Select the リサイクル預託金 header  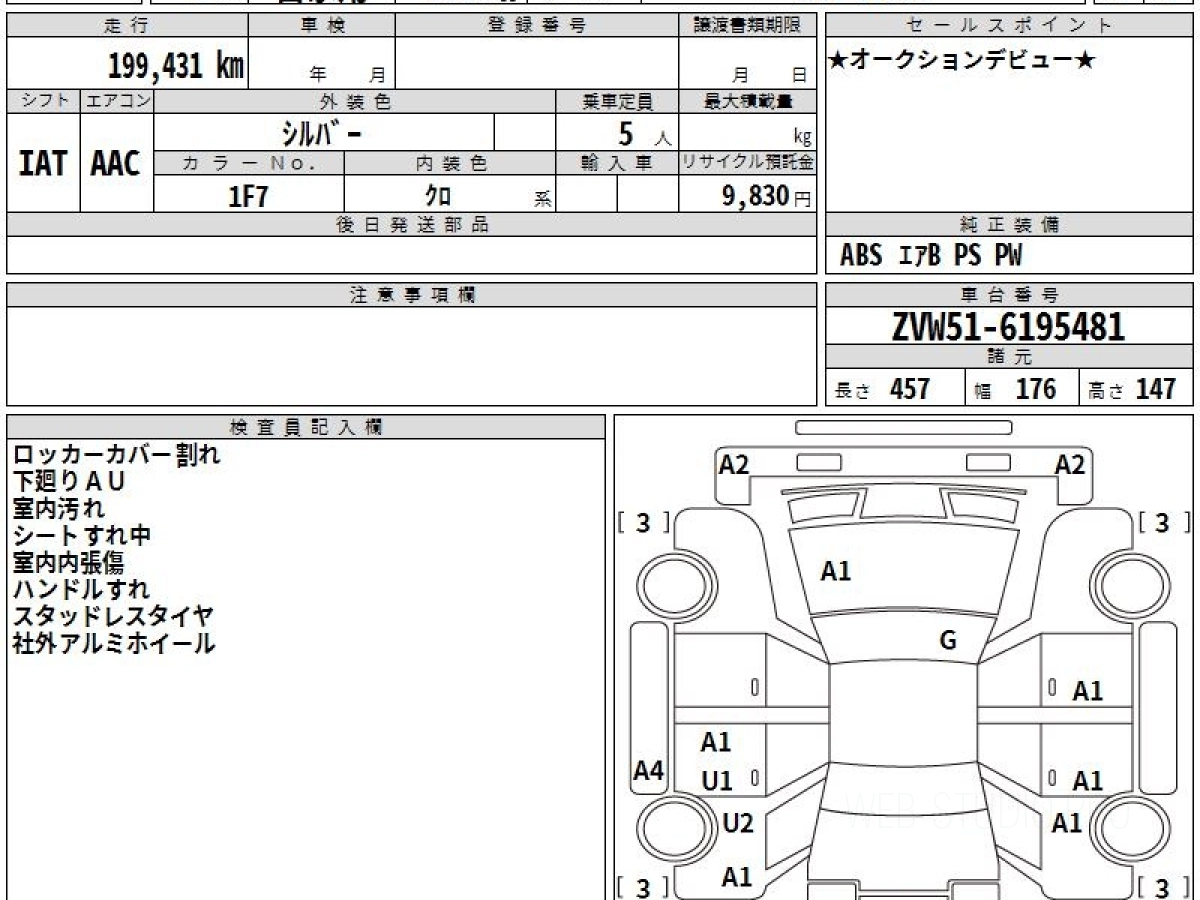(747, 163)
